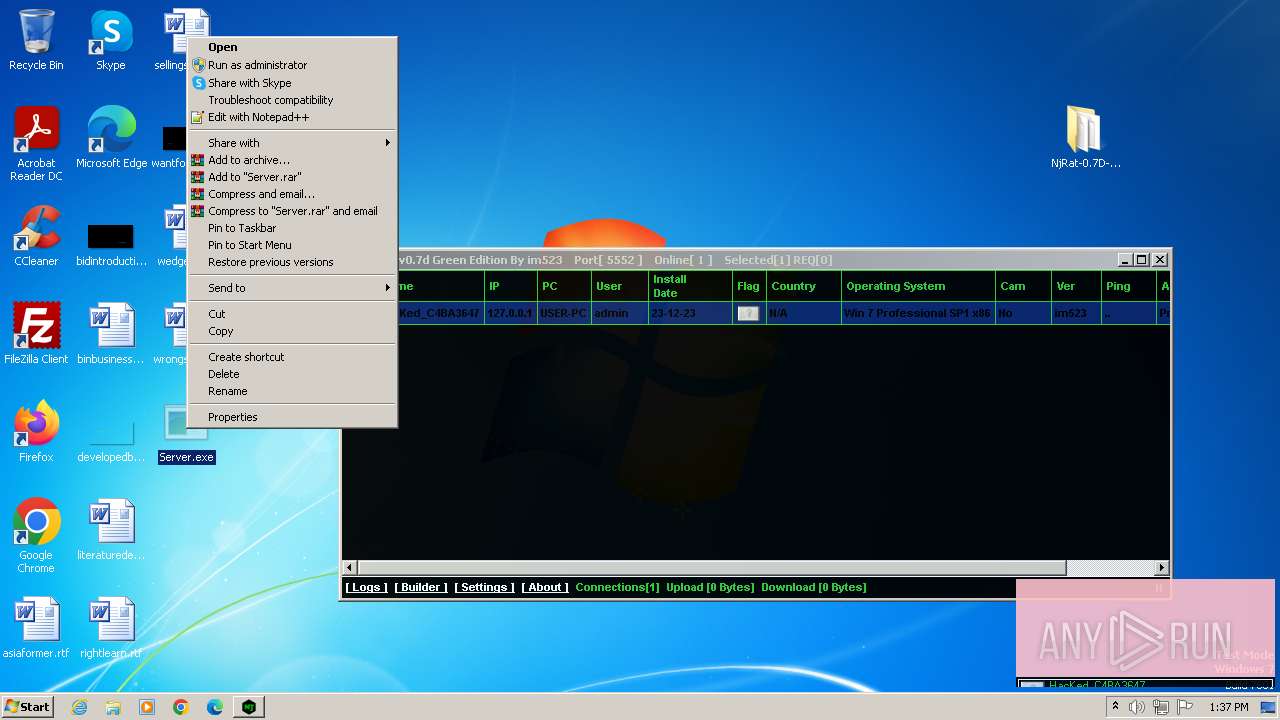Expand the Share with submenu
This screenshot has width=1280, height=720.
tap(293, 143)
